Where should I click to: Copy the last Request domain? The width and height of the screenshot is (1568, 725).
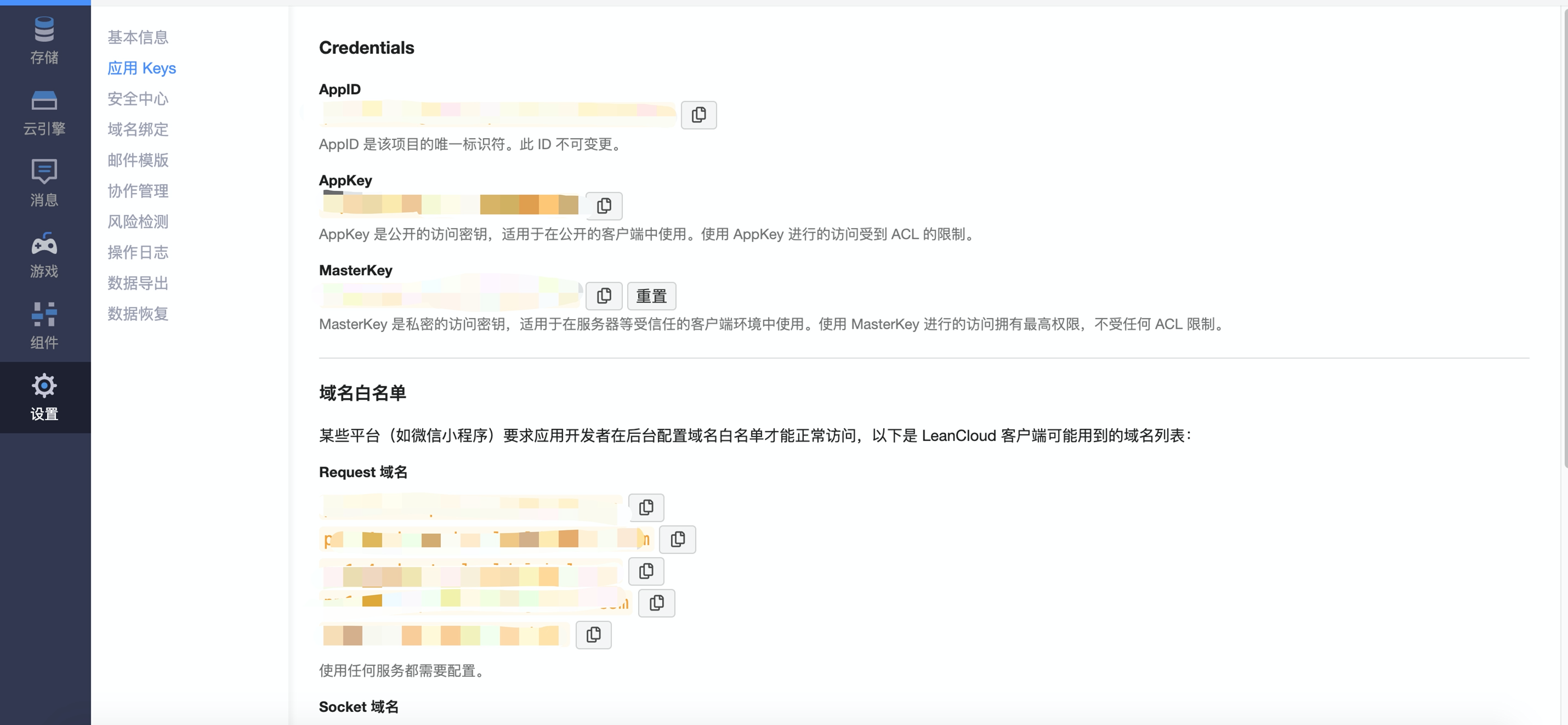(593, 635)
